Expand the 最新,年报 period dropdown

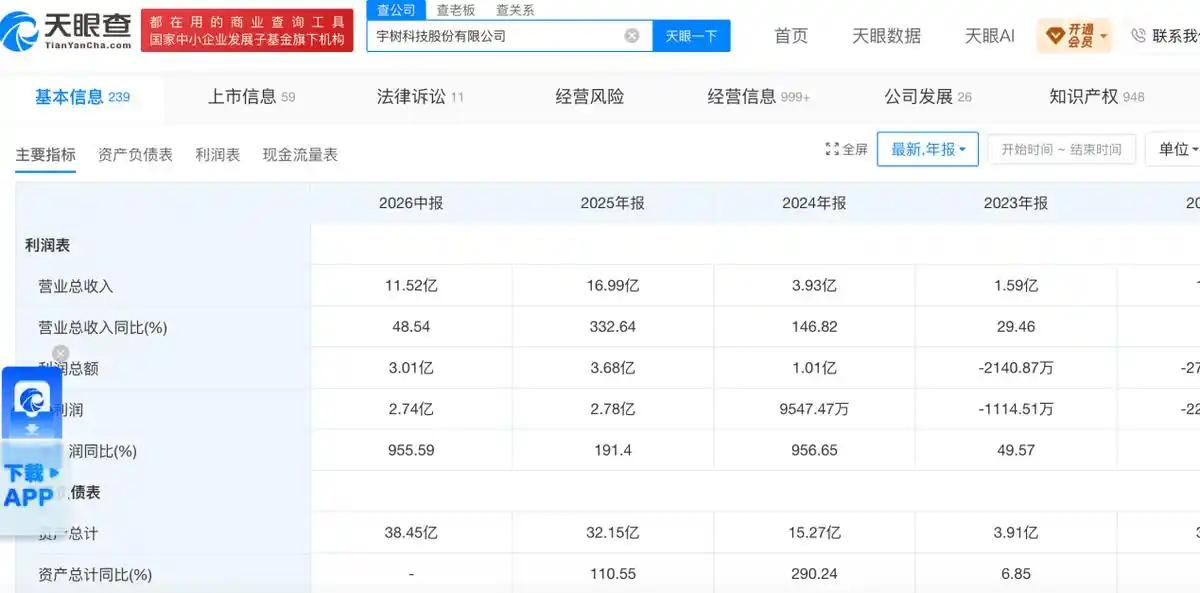click(928, 149)
